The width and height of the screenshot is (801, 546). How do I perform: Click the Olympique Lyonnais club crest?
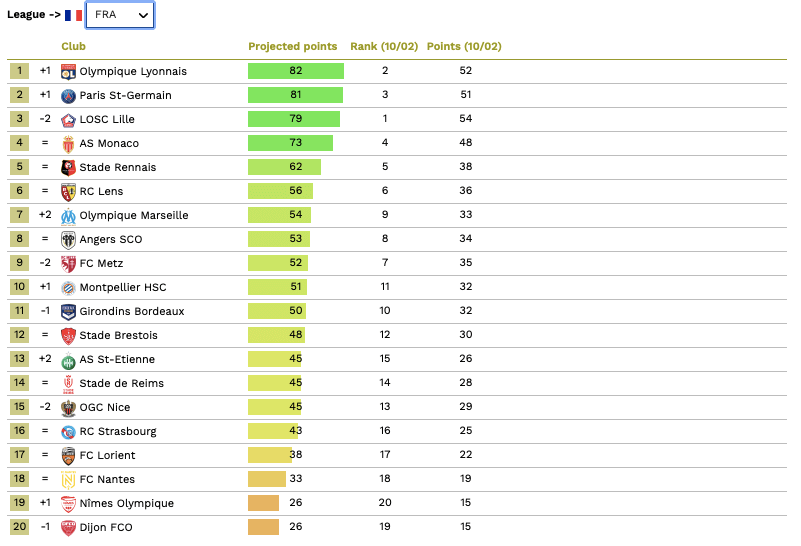click(x=68, y=71)
